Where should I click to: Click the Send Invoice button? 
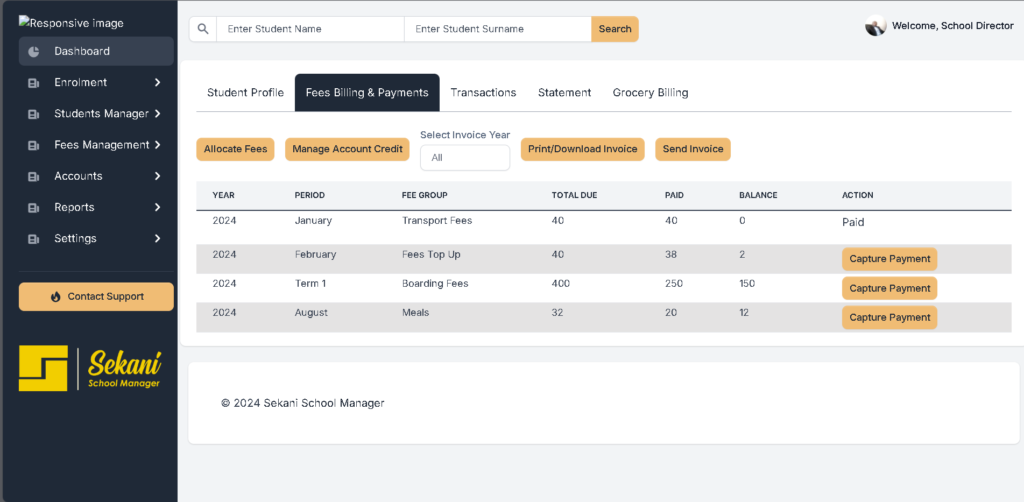point(693,149)
